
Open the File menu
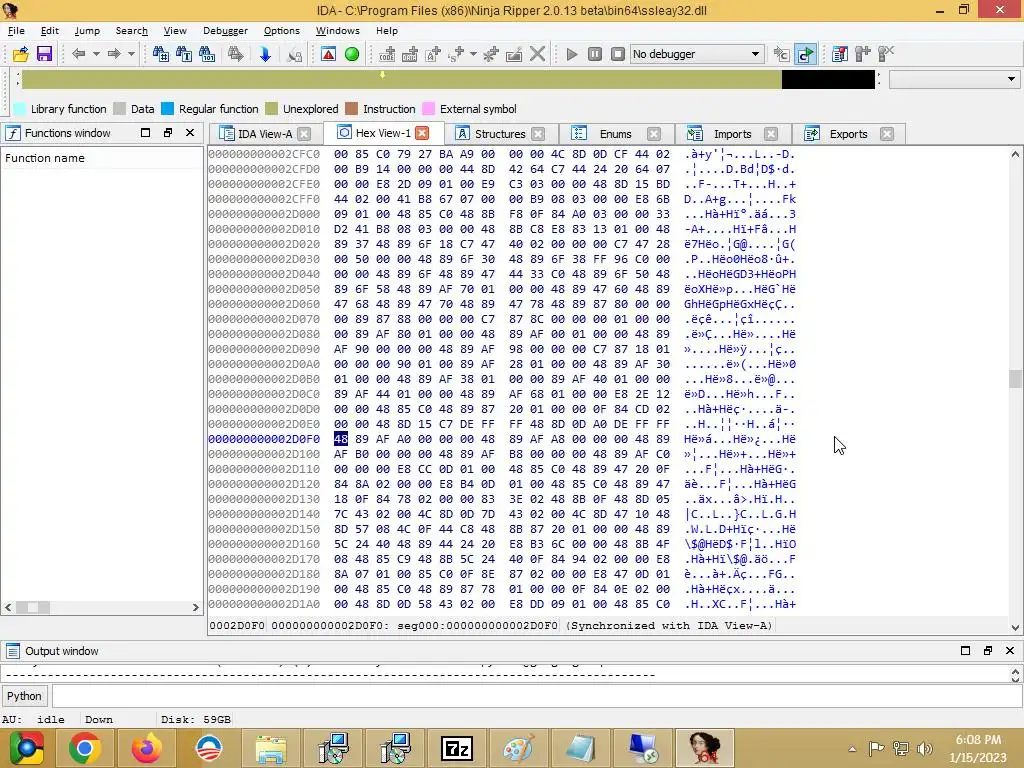tap(16, 31)
